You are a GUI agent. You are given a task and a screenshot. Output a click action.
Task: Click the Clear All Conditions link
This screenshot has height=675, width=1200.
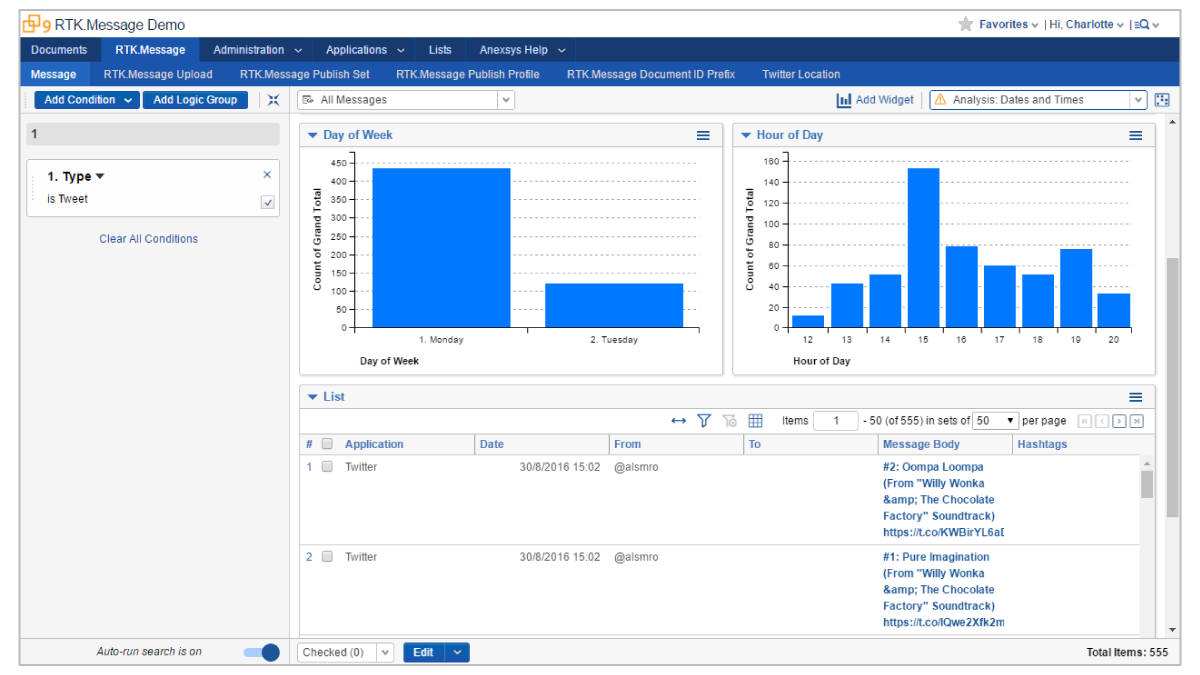[x=148, y=239]
